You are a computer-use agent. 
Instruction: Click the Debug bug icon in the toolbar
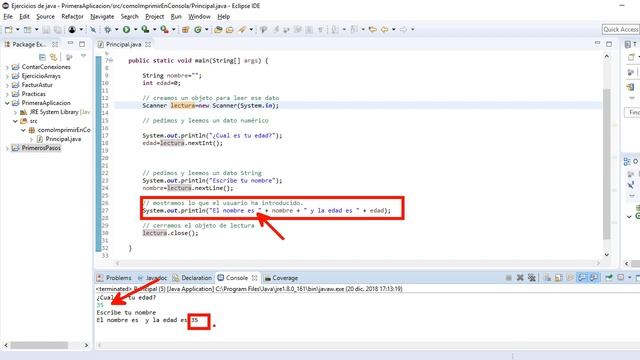[x=108, y=29]
